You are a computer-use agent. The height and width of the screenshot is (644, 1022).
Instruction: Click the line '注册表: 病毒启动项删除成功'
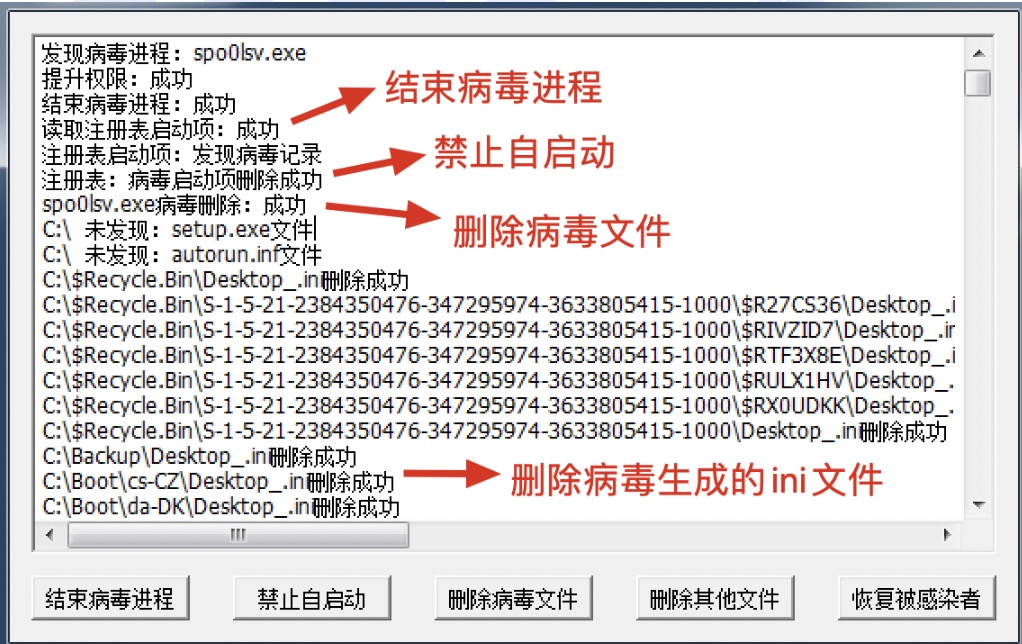click(x=182, y=179)
